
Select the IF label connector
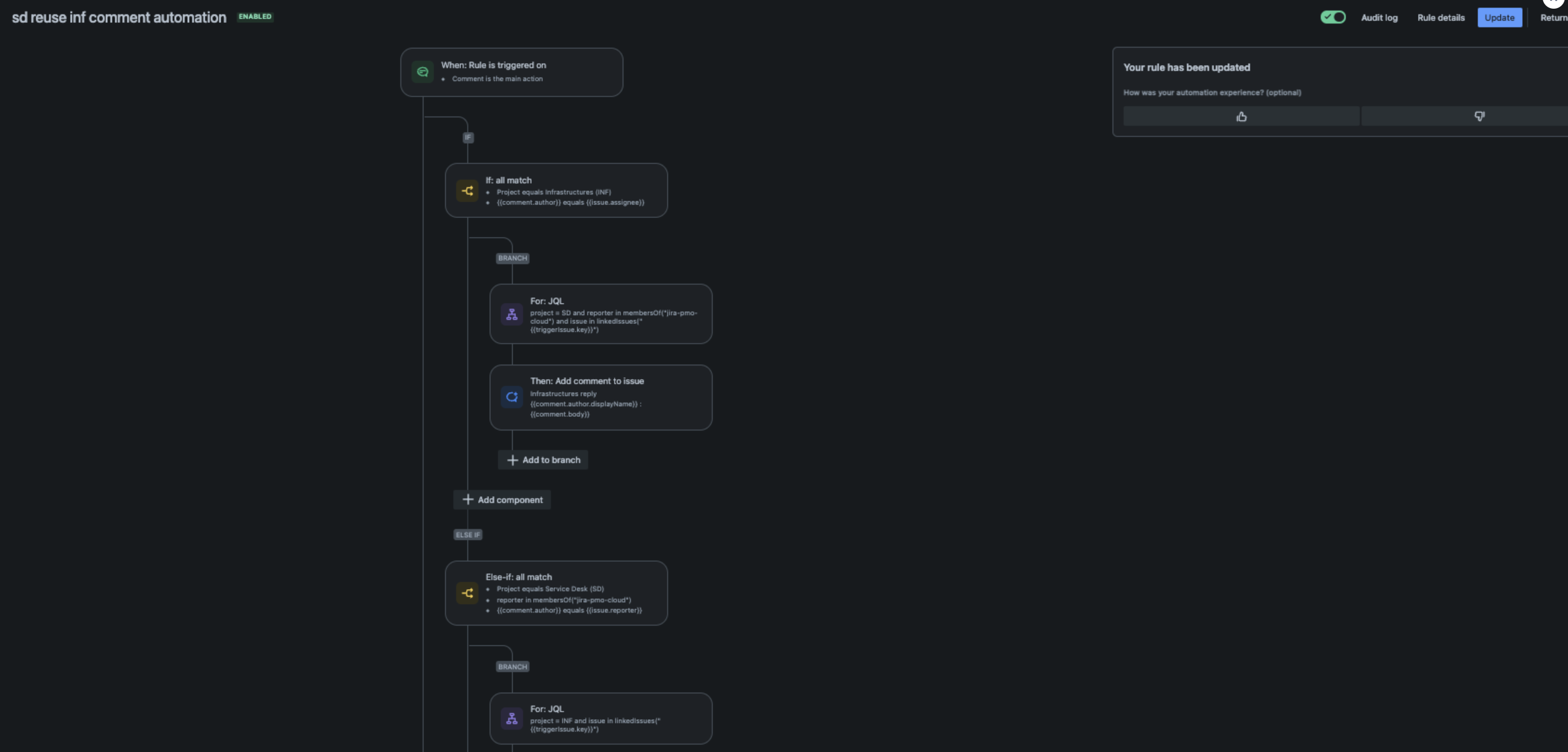(468, 138)
